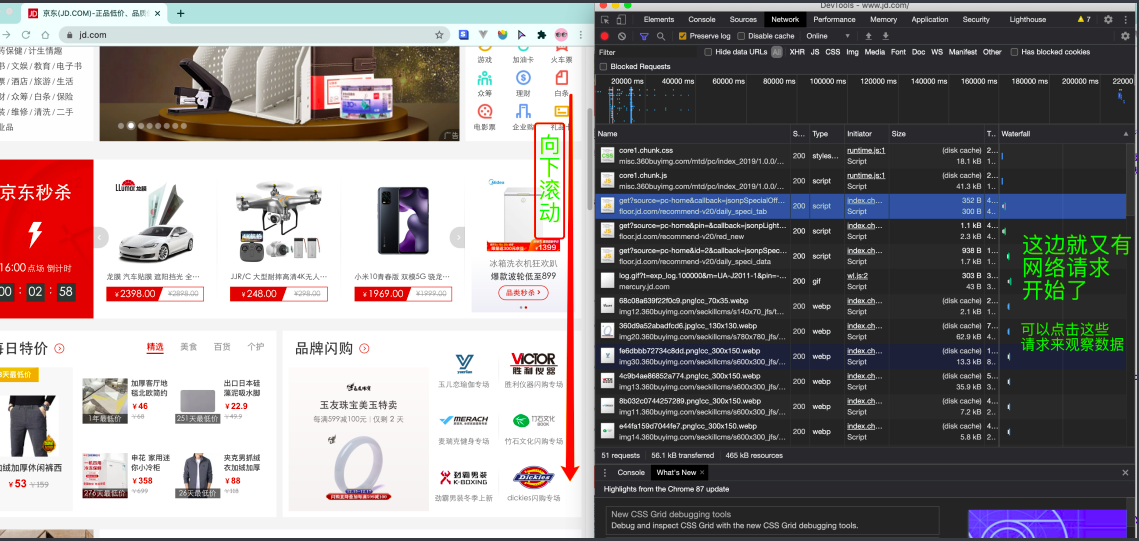Bookmark this page with the star
The image size is (1139, 541).
[x=439, y=34]
